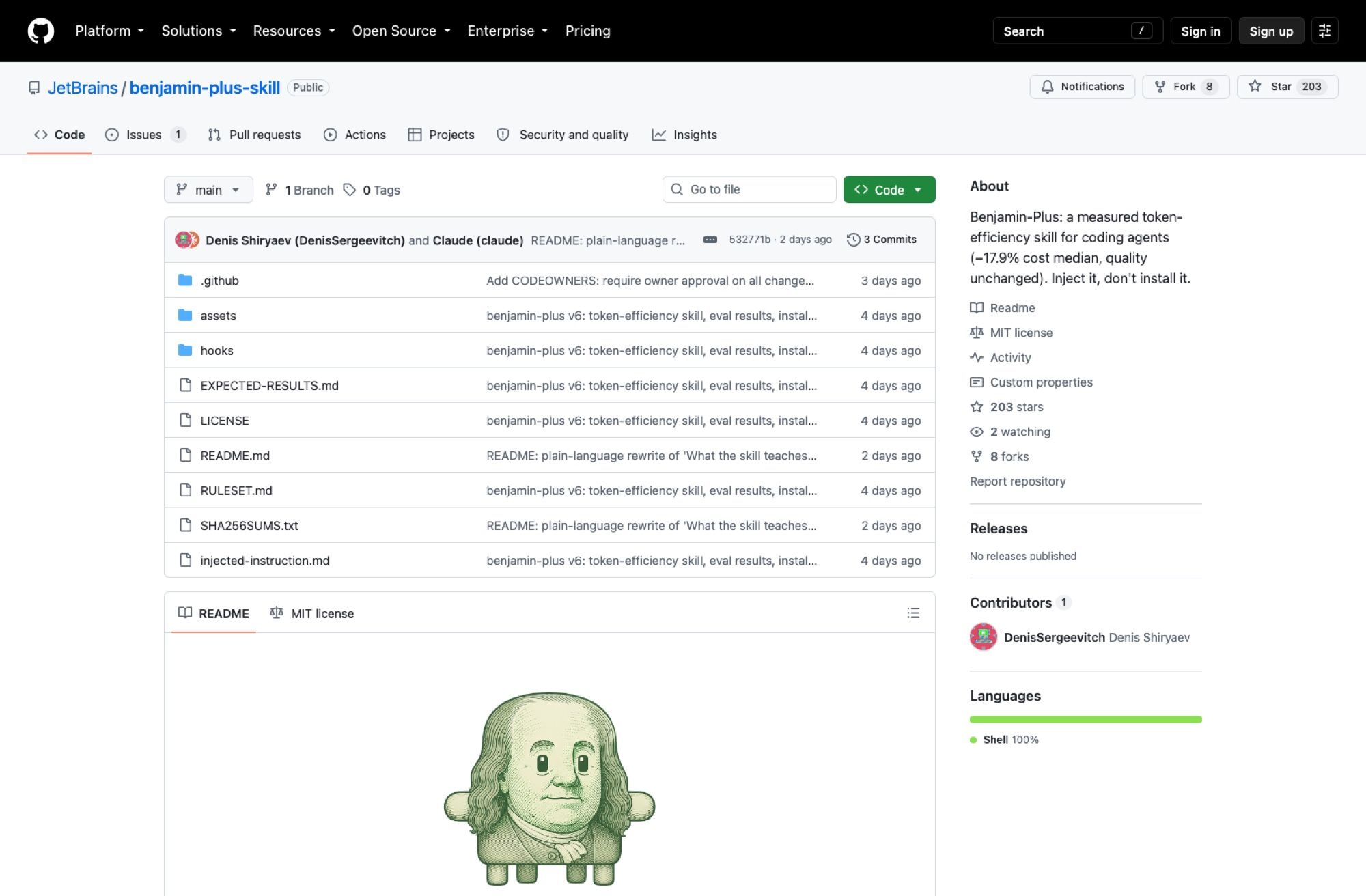Expand the Resources menu
The height and width of the screenshot is (896, 1366).
coord(294,31)
